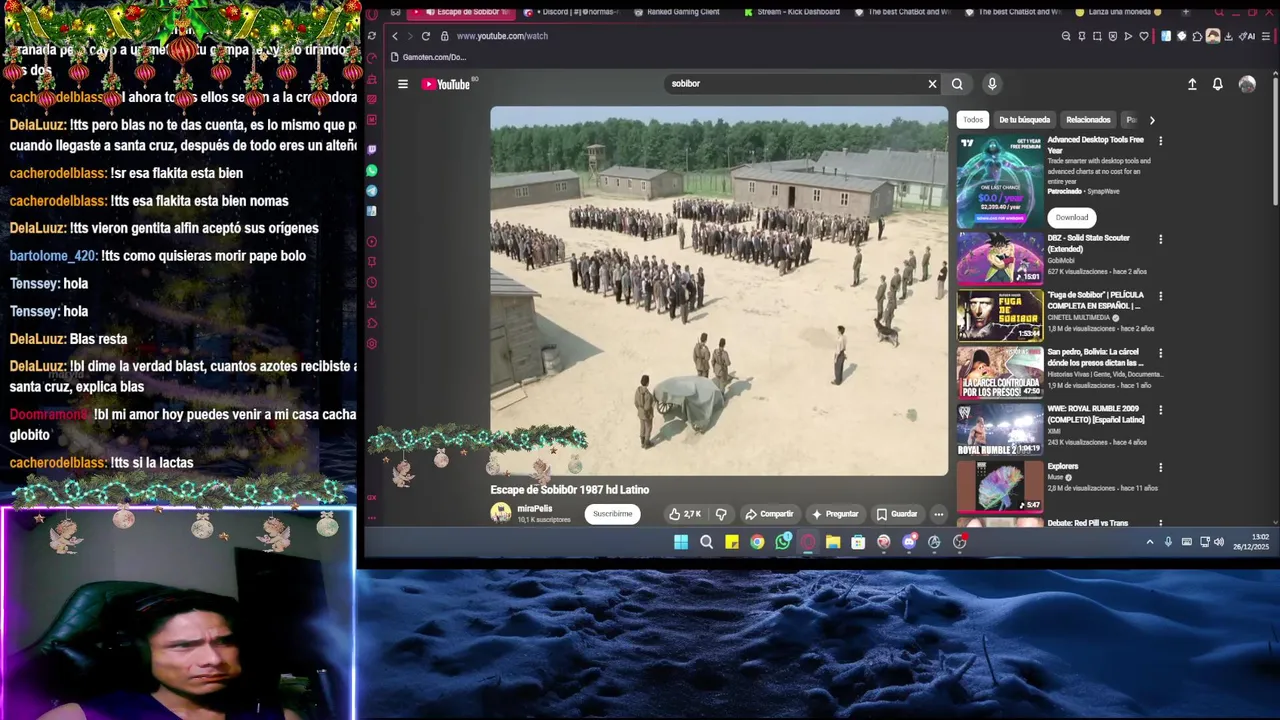This screenshot has width=1280, height=720.
Task: Open options for WWE Royal Rumble 2009 video
Action: (x=1160, y=410)
